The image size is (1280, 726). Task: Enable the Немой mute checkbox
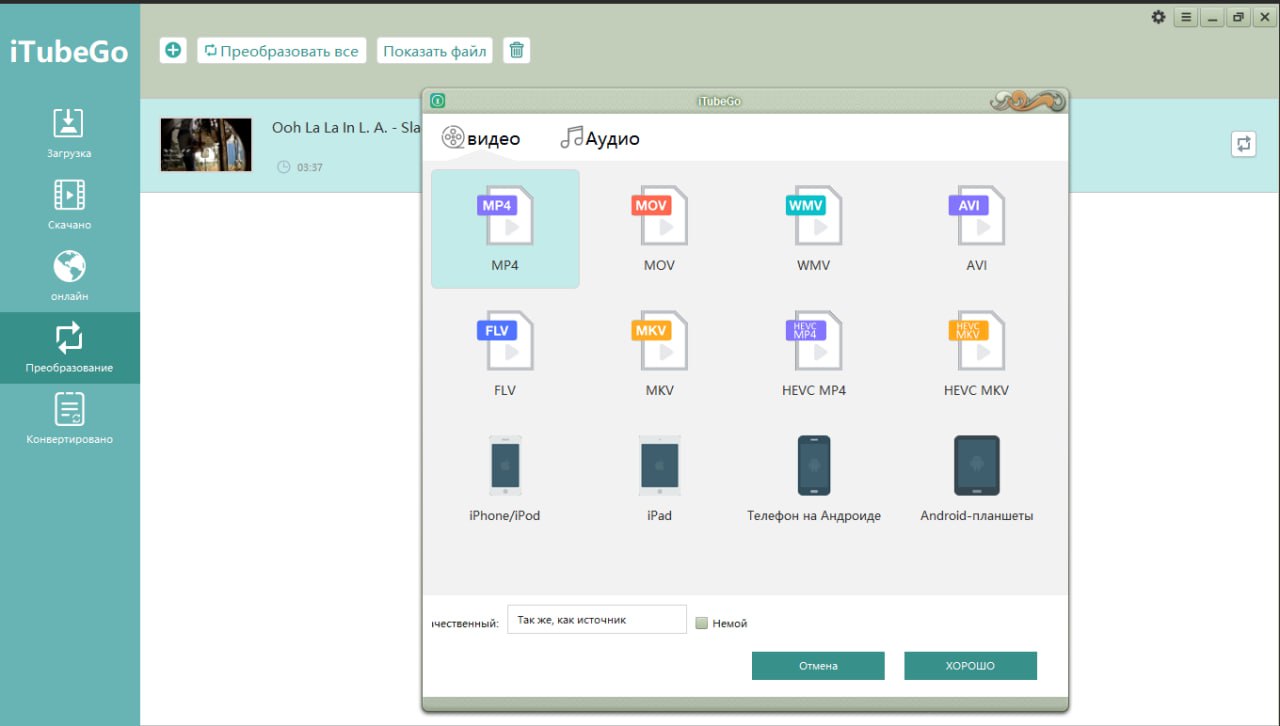click(701, 623)
